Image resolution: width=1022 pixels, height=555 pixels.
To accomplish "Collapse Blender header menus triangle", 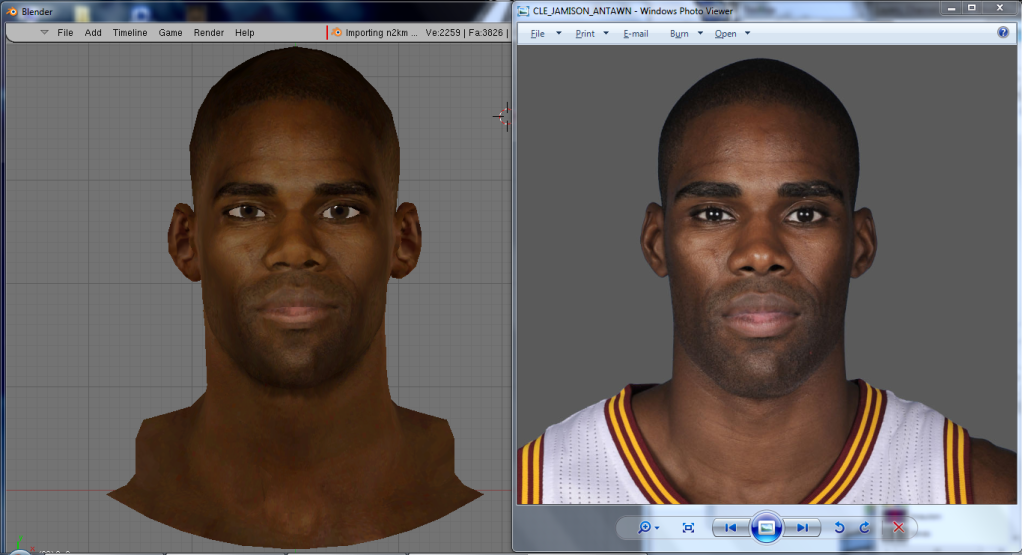I will [44, 32].
